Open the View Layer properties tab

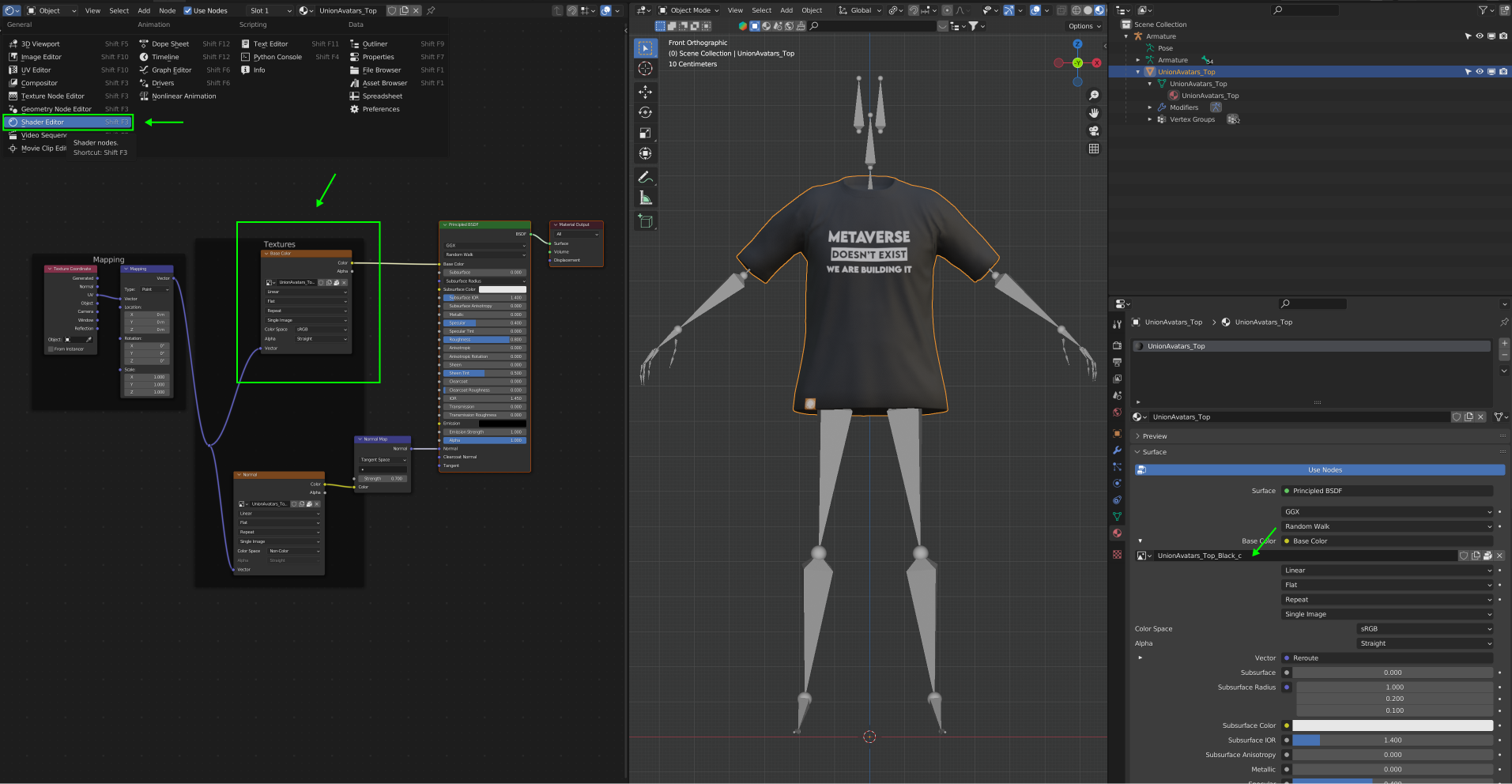(x=1117, y=379)
